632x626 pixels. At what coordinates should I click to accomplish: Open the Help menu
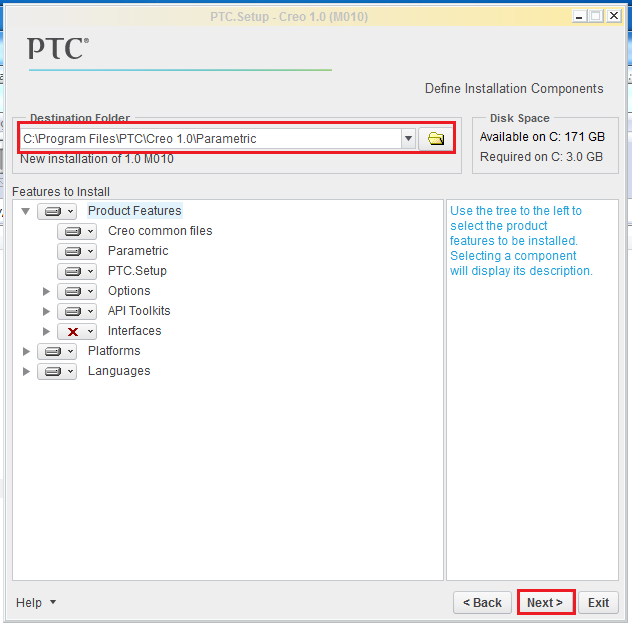(x=35, y=603)
